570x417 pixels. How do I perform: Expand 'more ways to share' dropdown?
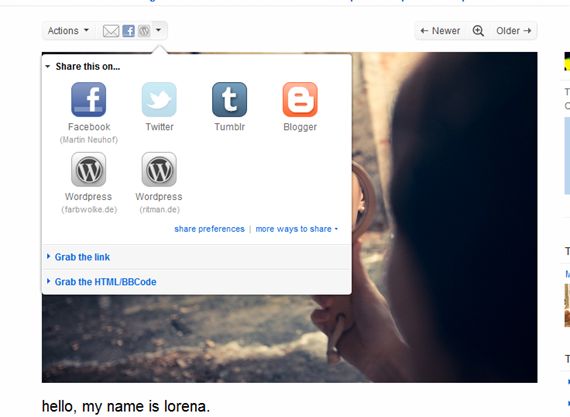pos(297,229)
